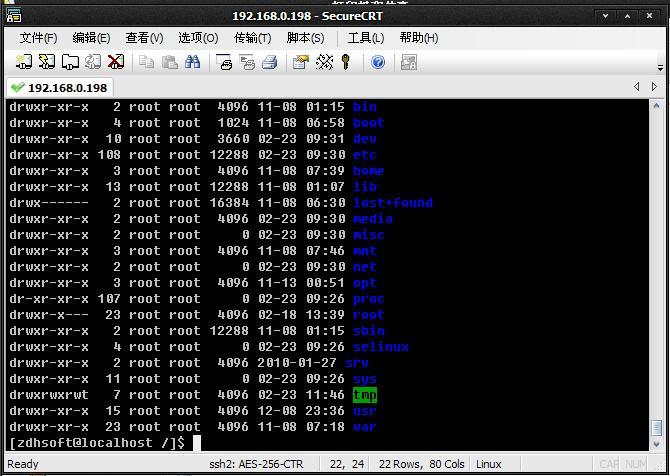Image resolution: width=670 pixels, height=476 pixels.
Task: Click the blue Help question icon
Action: [x=378, y=62]
